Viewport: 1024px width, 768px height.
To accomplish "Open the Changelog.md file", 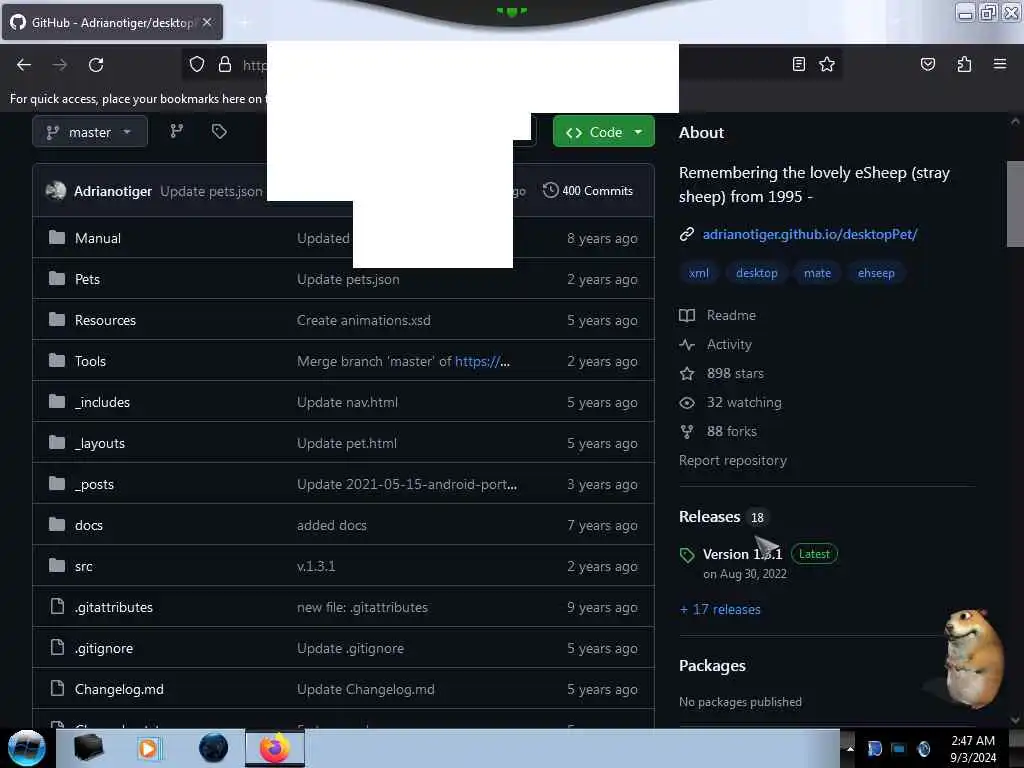I will pyautogui.click(x=120, y=690).
